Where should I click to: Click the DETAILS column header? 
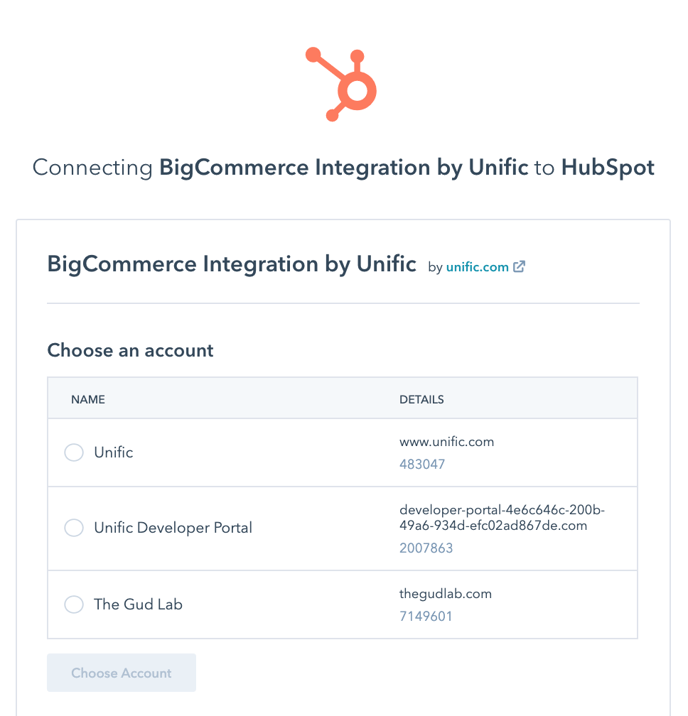pos(421,400)
